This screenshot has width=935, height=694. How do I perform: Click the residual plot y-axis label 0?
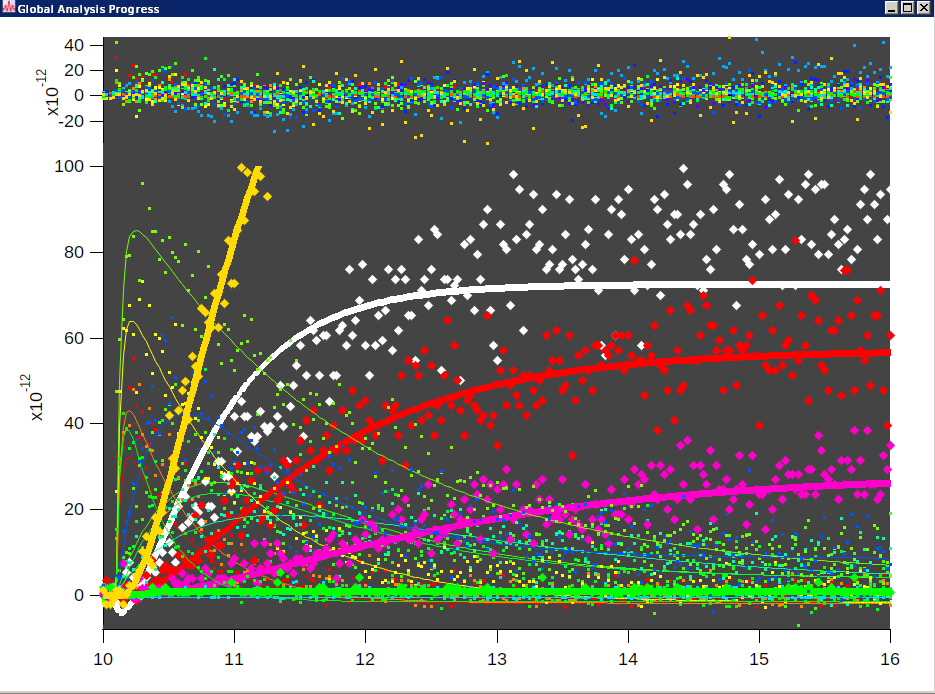click(x=79, y=95)
